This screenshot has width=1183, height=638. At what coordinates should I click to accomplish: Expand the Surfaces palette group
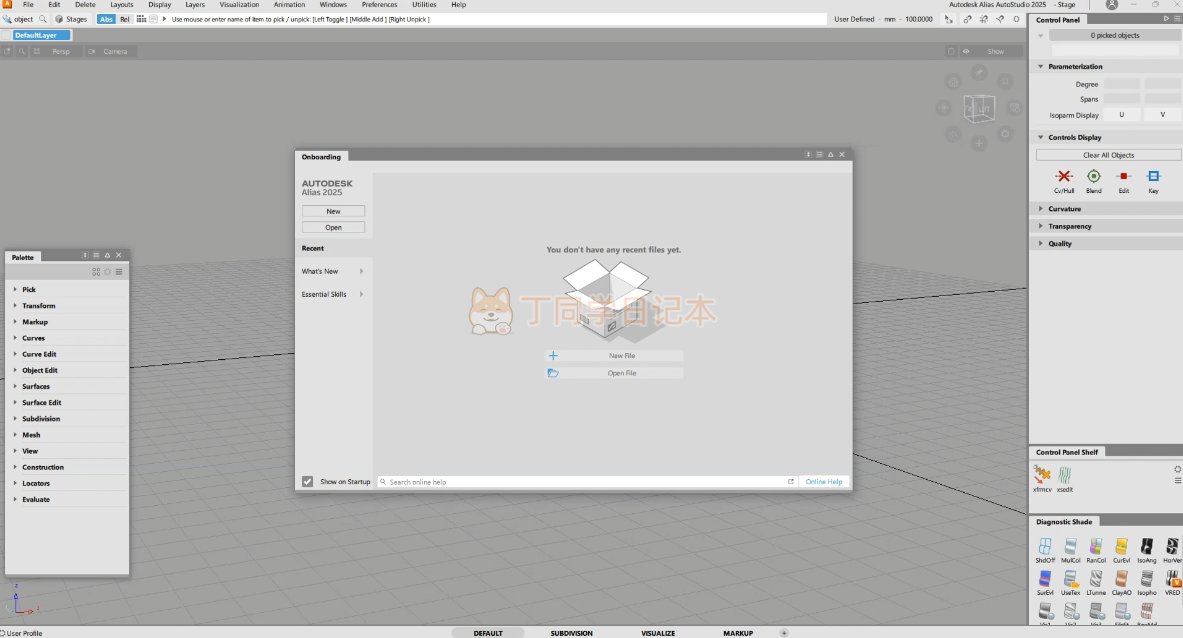coord(36,386)
